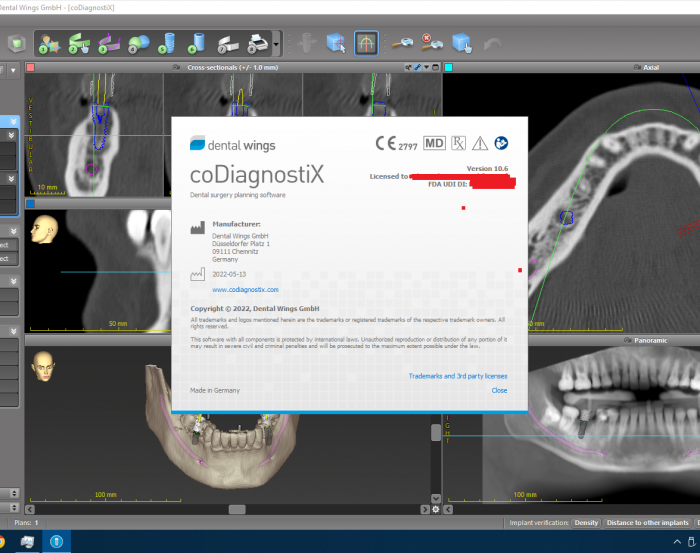The height and width of the screenshot is (553, 700).
Task: Toggle the highlighted panoramic curve alignment button
Action: (366, 43)
